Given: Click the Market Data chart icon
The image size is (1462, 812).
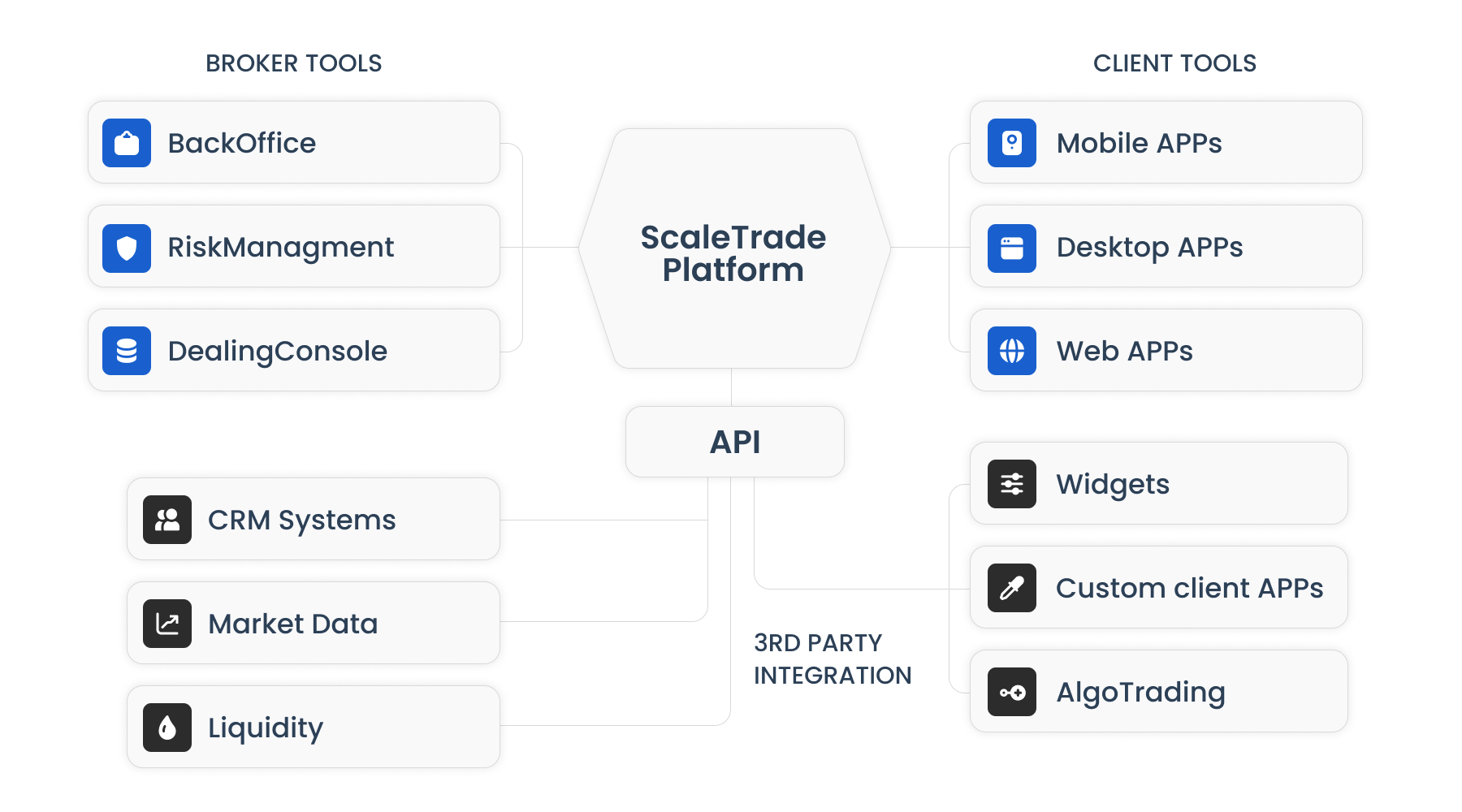Looking at the screenshot, I should [167, 624].
